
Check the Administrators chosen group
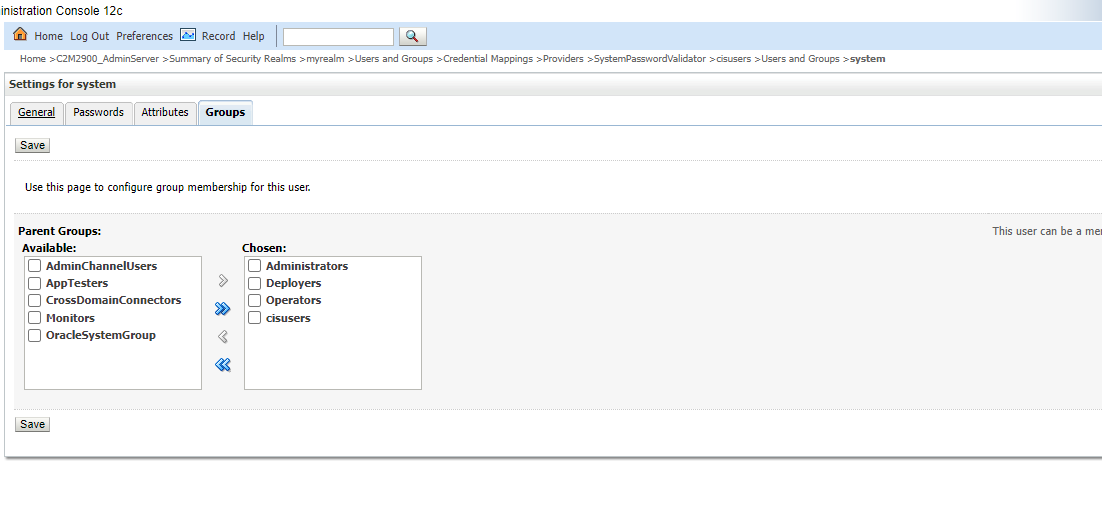tap(254, 266)
